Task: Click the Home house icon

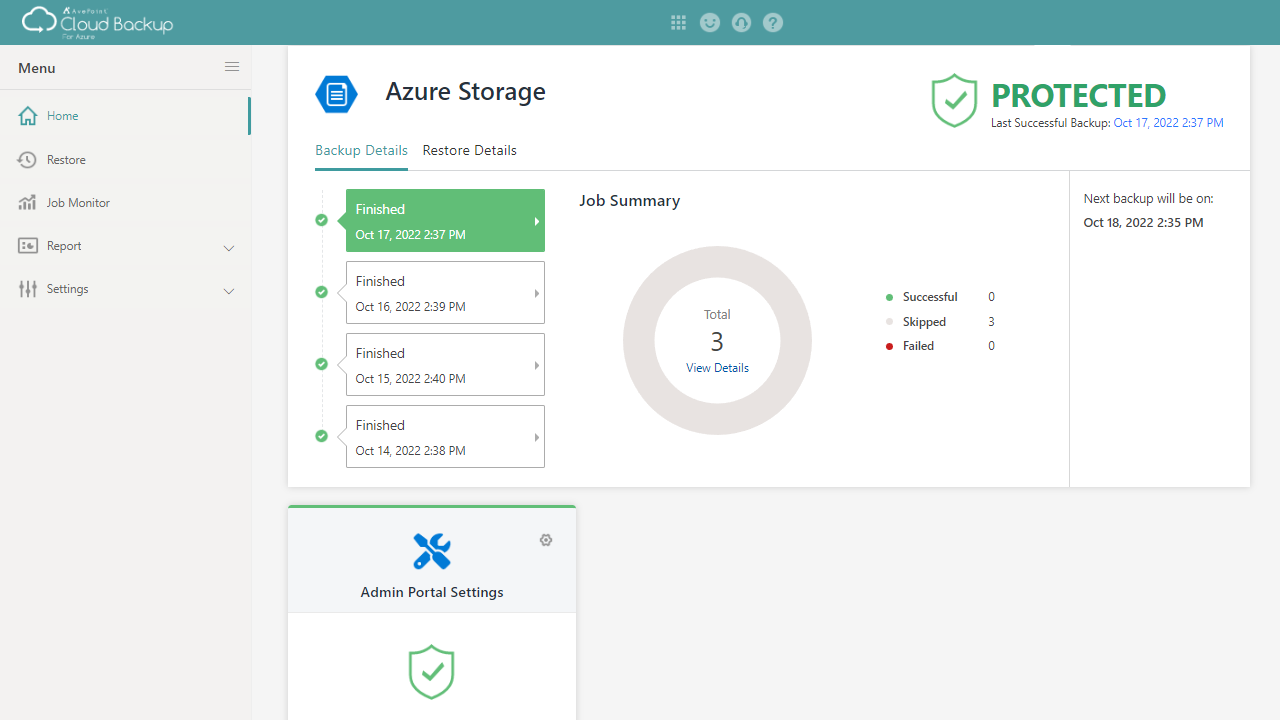Action: pyautogui.click(x=28, y=116)
